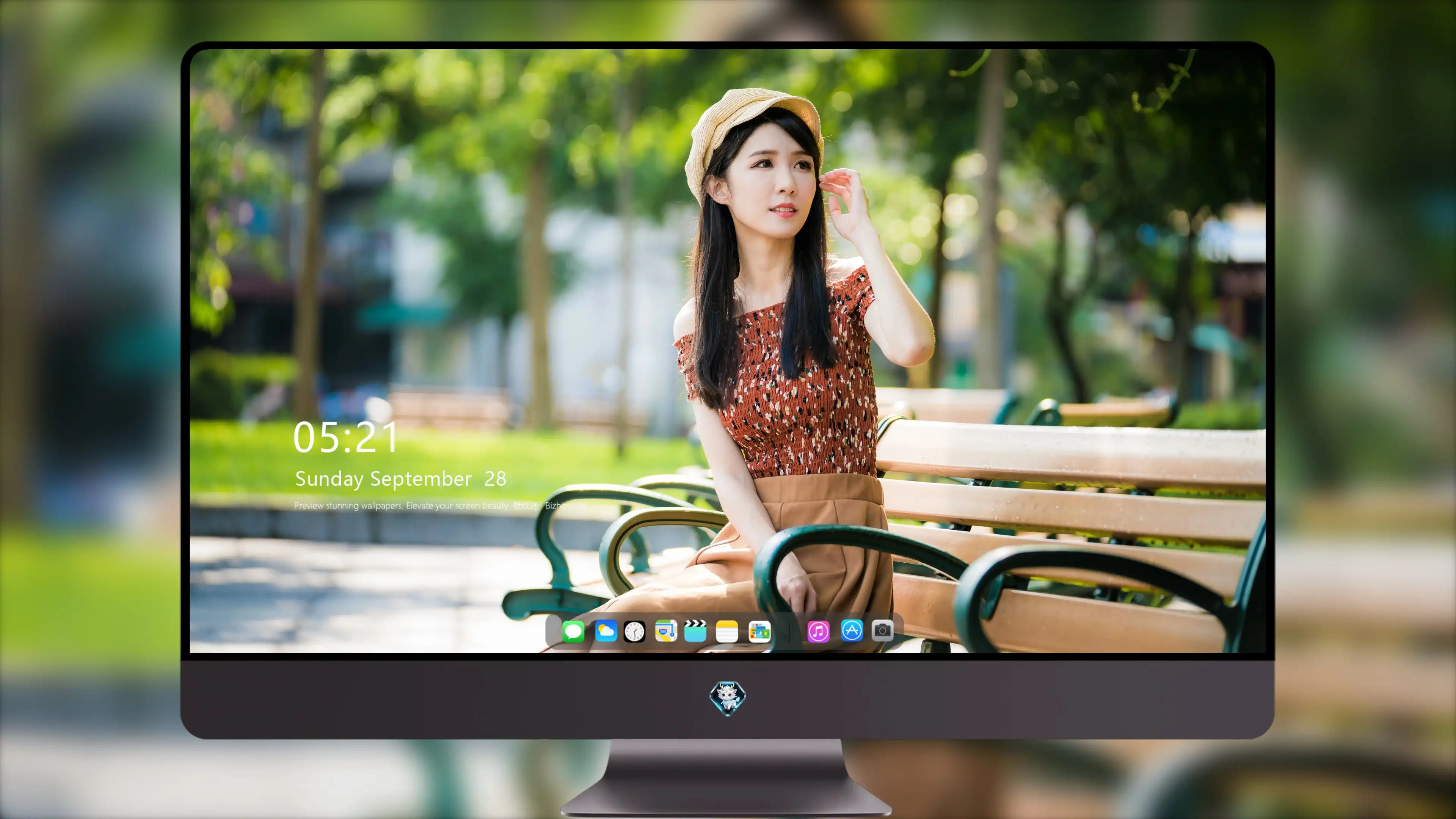Open the Camera app in the dock
1456x819 pixels.
882,630
